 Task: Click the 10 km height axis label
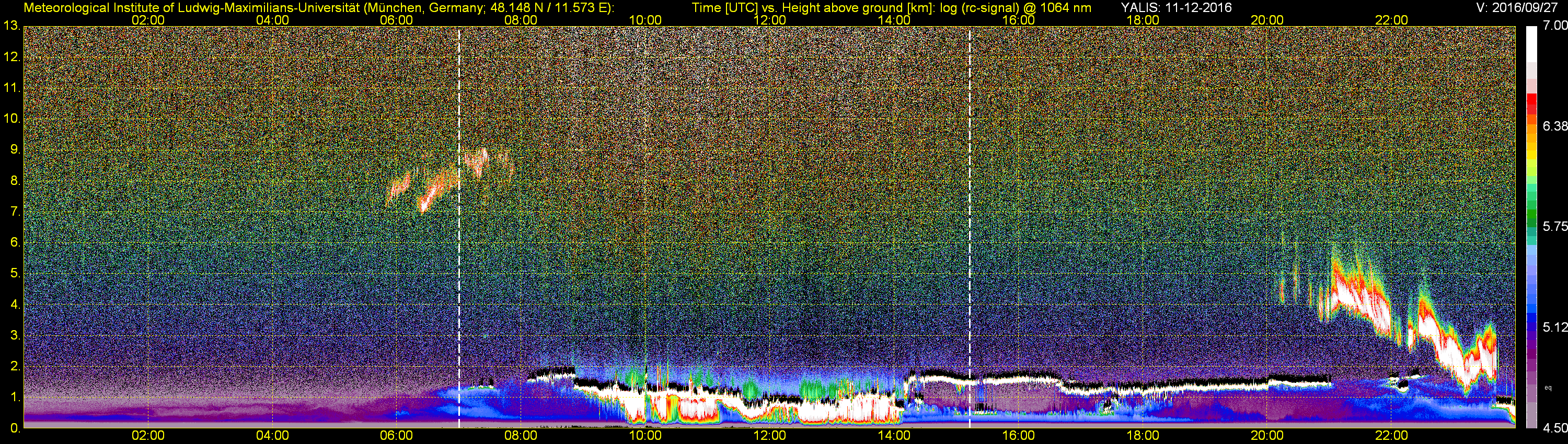pyautogui.click(x=11, y=119)
